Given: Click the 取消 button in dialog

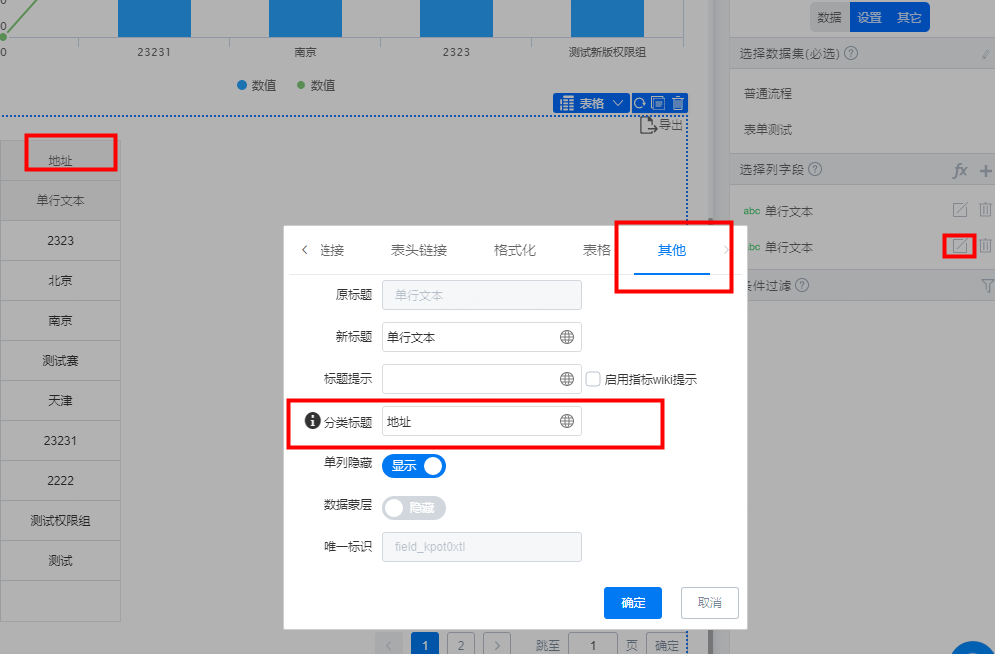Looking at the screenshot, I should tap(709, 603).
